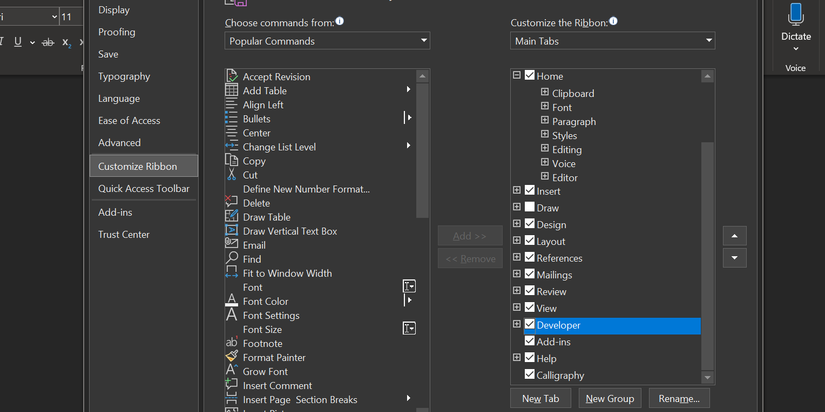Uncheck the Calligraphy tab checkbox

click(530, 375)
